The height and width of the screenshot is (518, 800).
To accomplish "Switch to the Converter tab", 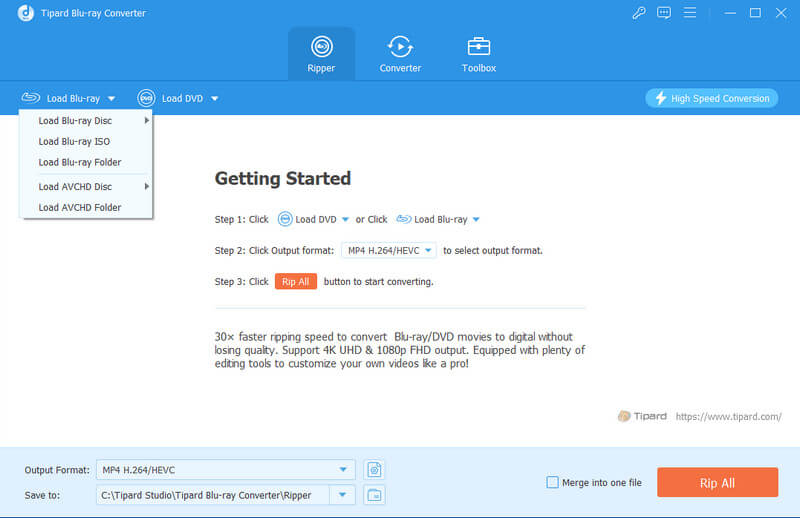I will tap(400, 54).
